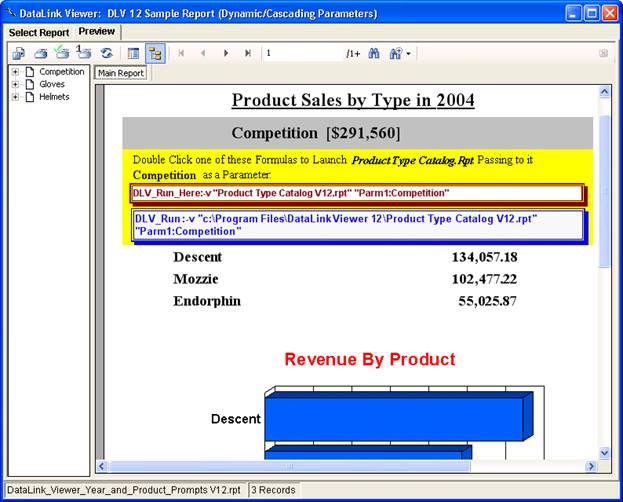Screen dimensions: 623x502
Task: Open Find Text binoculars icon
Action: click(374, 53)
